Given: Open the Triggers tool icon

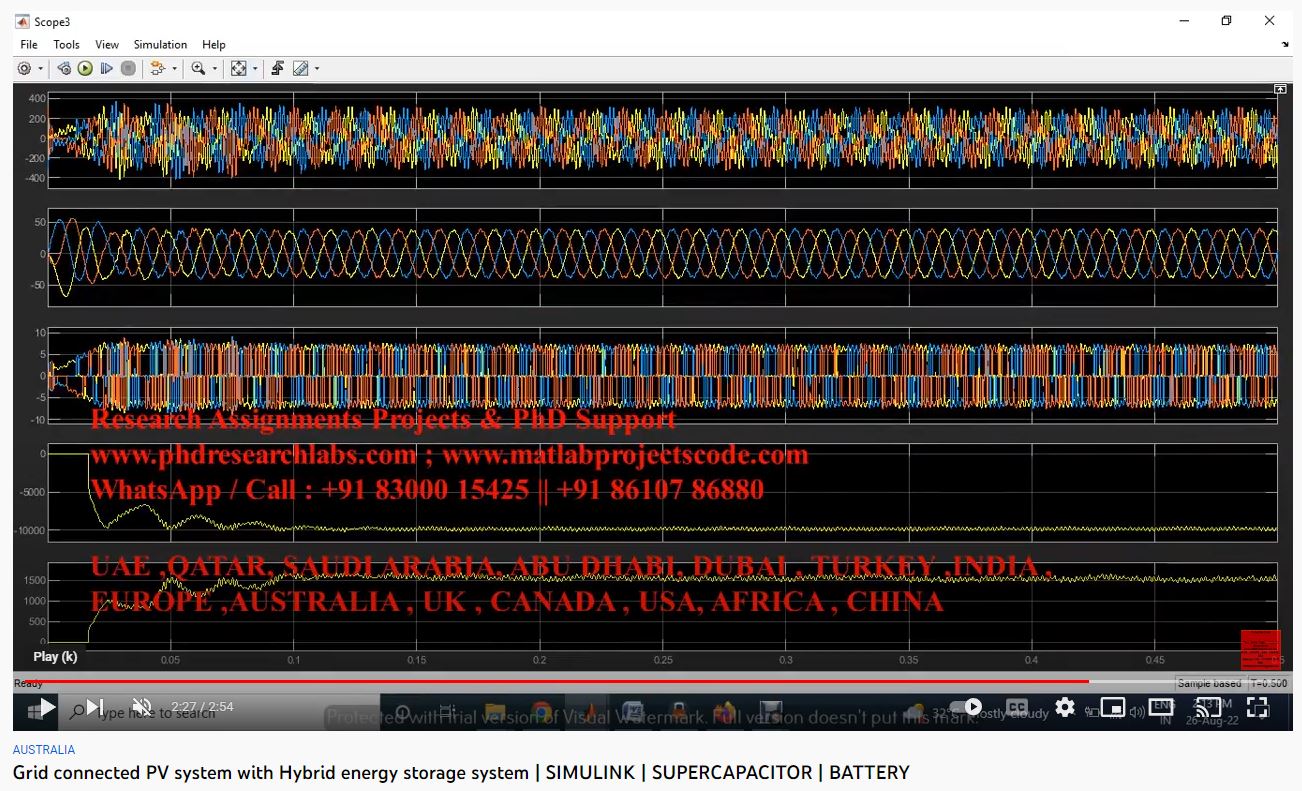Looking at the screenshot, I should tap(278, 69).
